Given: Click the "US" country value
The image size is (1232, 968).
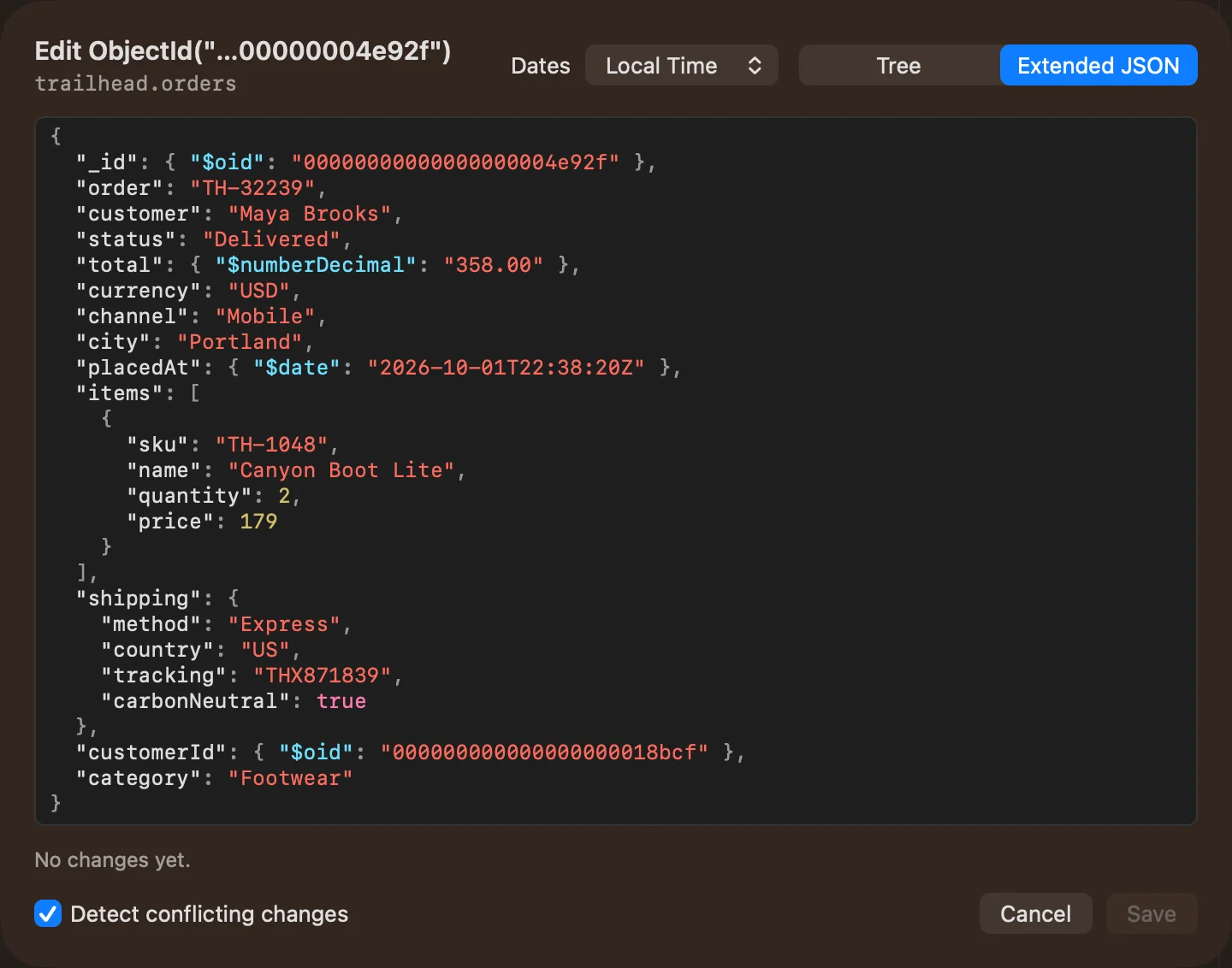Looking at the screenshot, I should (x=265, y=650).
